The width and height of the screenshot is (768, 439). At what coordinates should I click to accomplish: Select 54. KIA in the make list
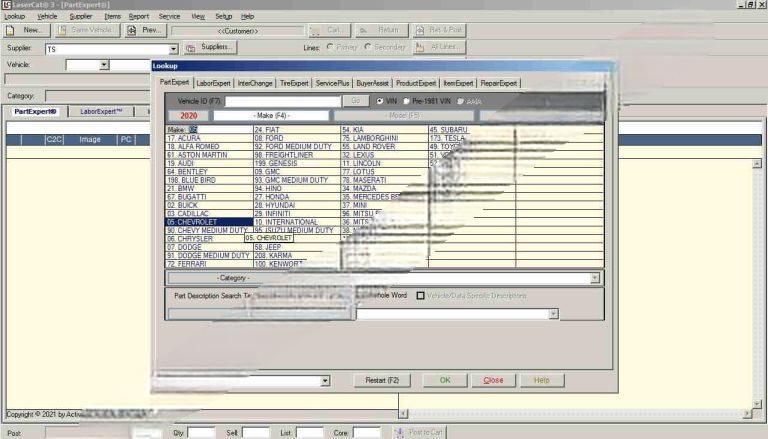pos(384,130)
